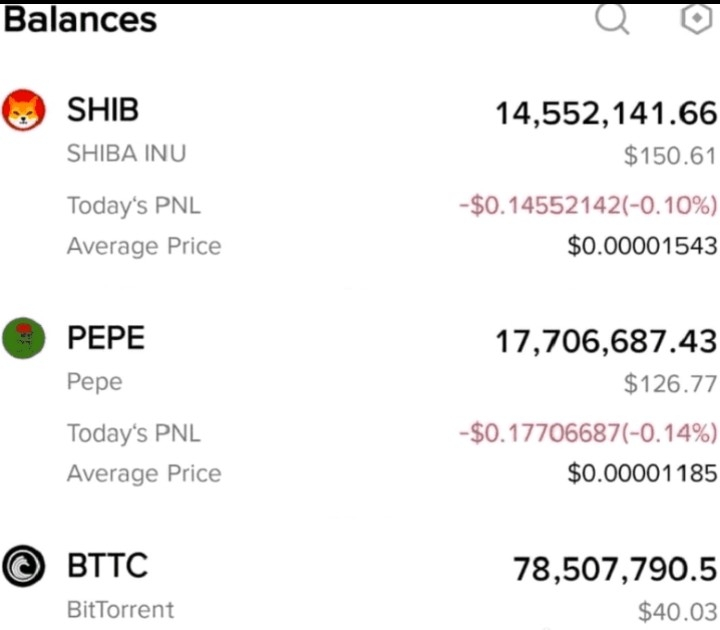Click SHIB average price $0.00001543

click(x=642, y=245)
